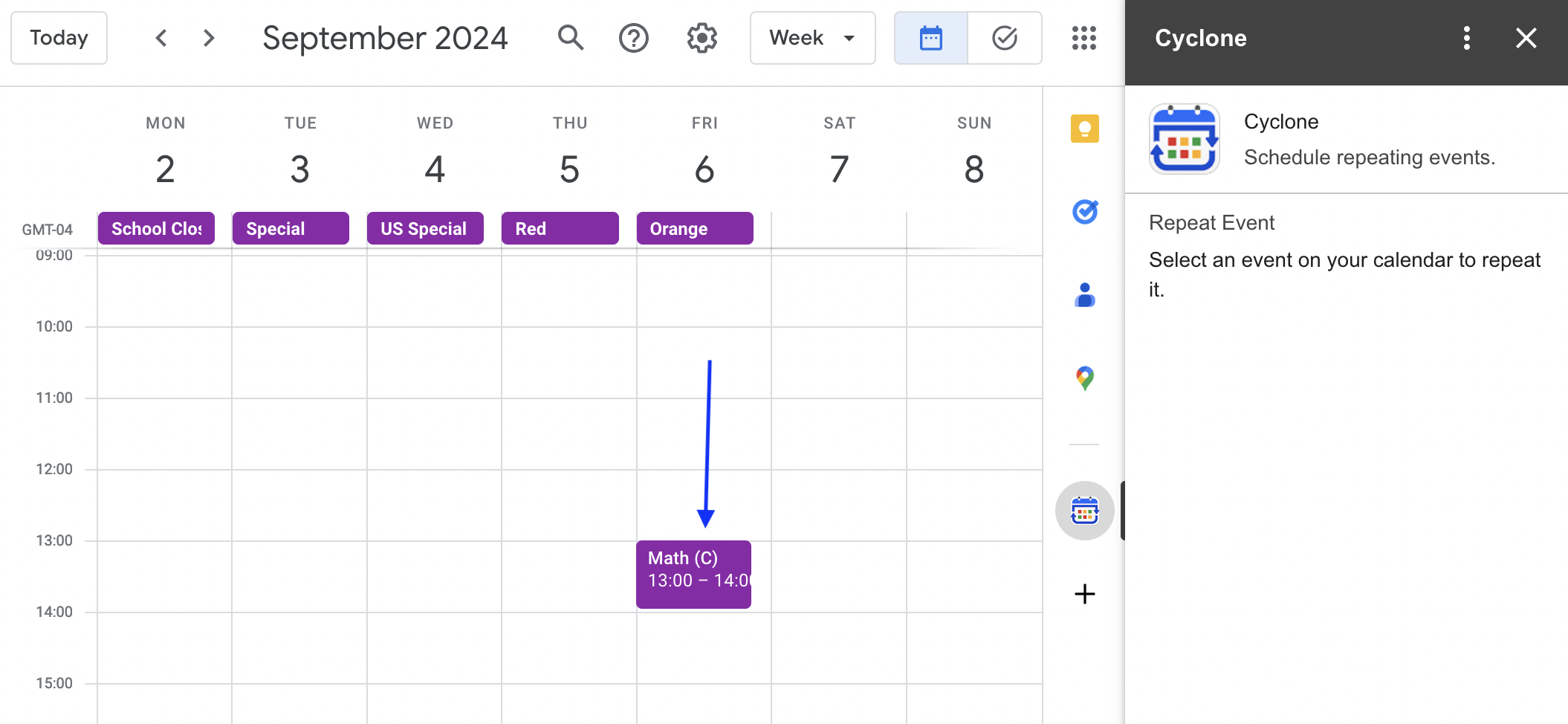Screen dimensions: 1568x724
Task: Select Tuesday 3 date header
Action: coord(300,169)
